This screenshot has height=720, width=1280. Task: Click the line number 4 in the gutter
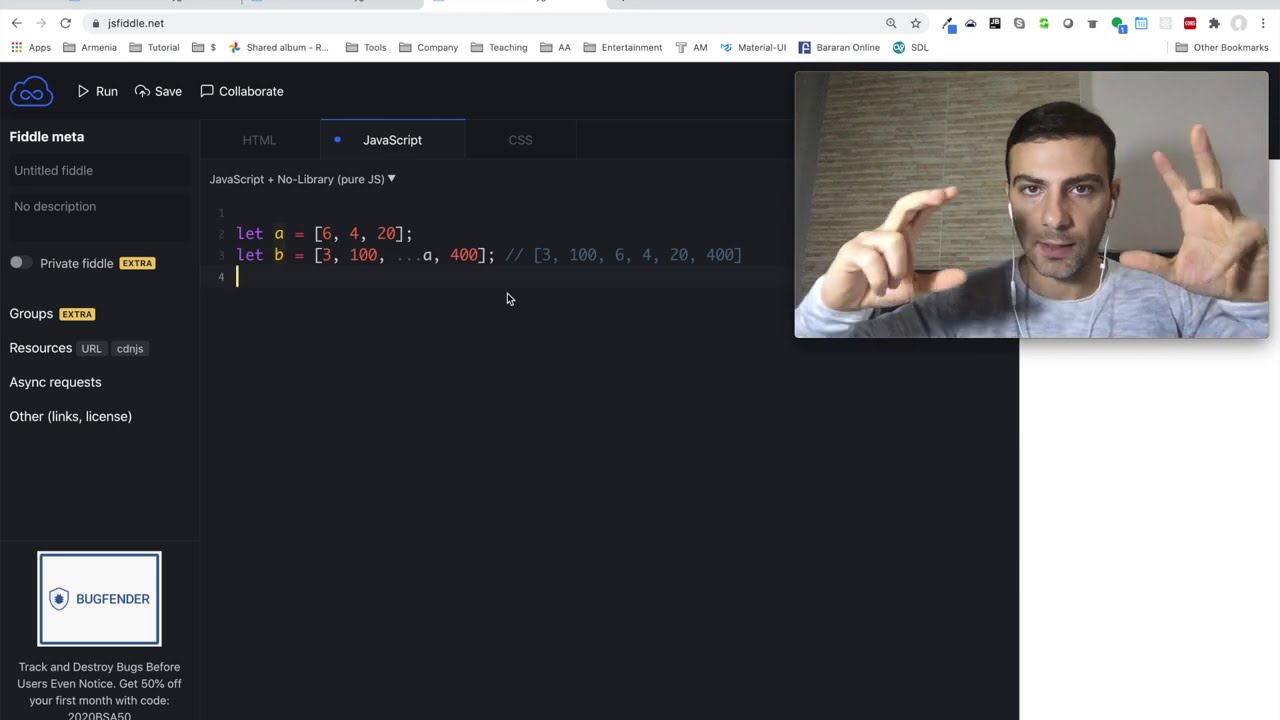[x=221, y=277]
